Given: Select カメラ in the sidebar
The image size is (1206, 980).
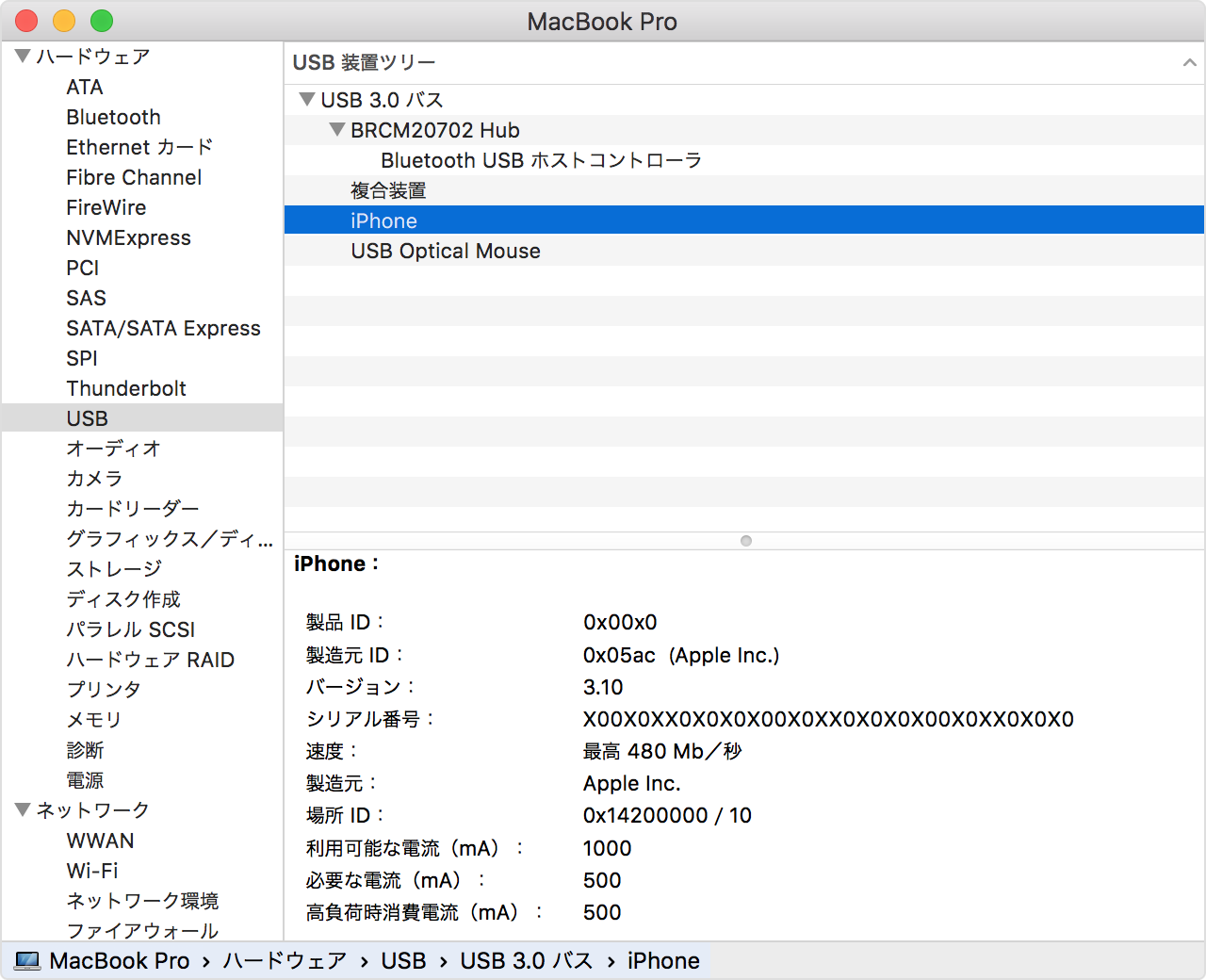Looking at the screenshot, I should pos(94,479).
